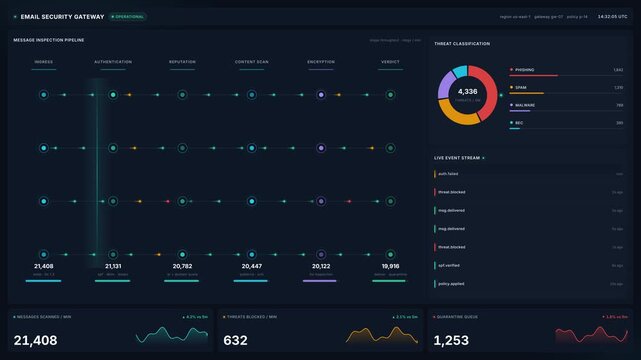Click the Content Scan node above count 20,447
This screenshot has width=641, height=360.
252,254
